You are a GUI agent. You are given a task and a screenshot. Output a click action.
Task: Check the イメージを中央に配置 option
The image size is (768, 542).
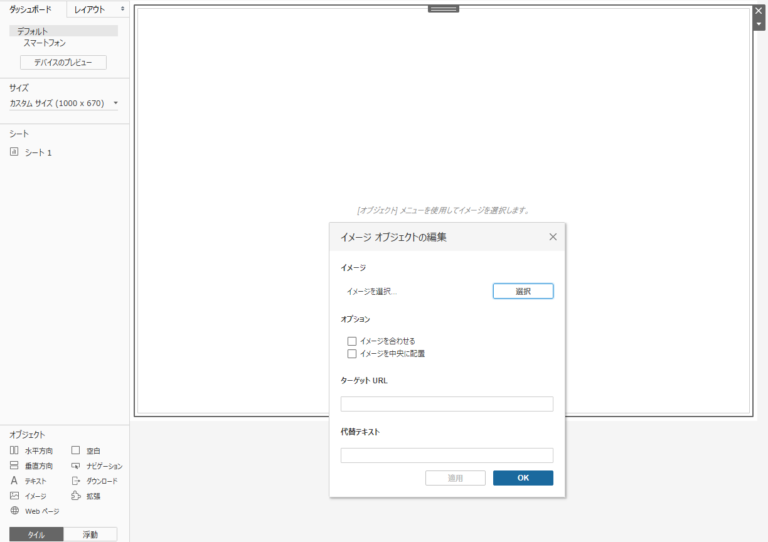pos(352,353)
